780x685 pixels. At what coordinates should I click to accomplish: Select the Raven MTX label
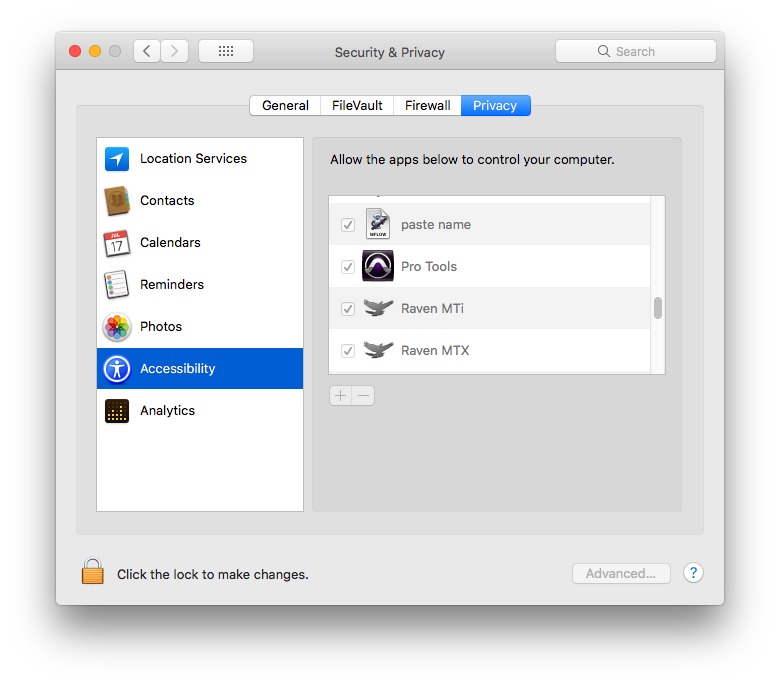435,351
